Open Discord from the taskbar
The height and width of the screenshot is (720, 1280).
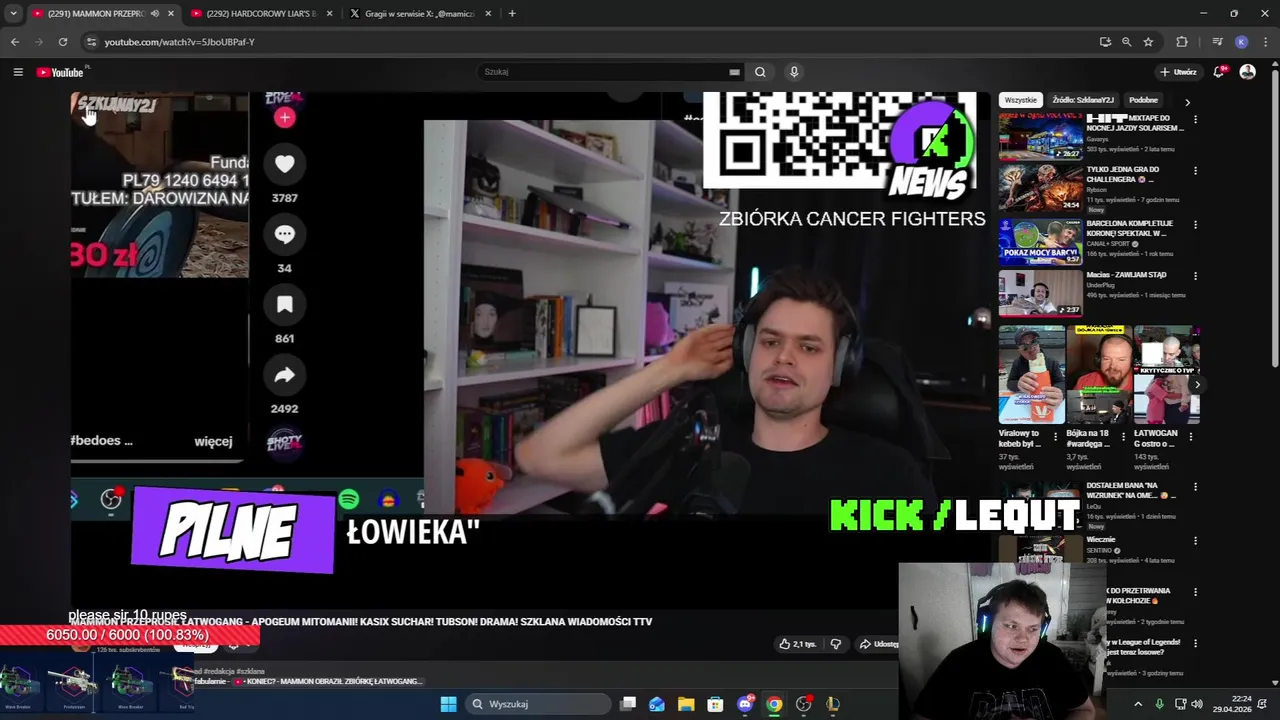point(745,704)
